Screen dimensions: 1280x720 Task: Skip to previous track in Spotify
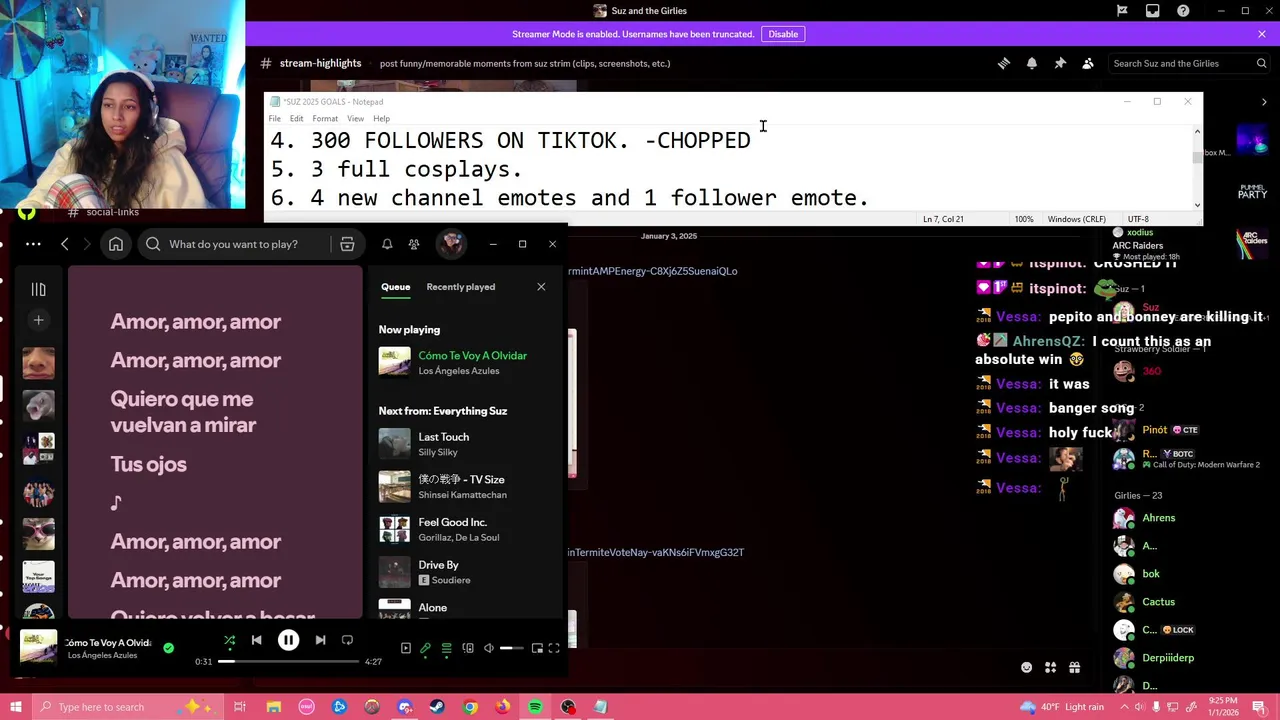point(256,640)
